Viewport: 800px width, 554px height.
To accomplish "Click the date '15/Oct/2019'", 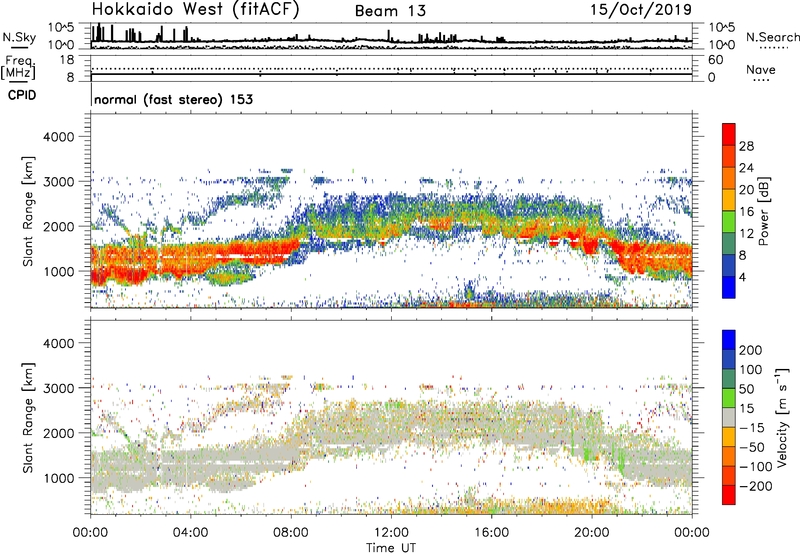I will (x=641, y=10).
